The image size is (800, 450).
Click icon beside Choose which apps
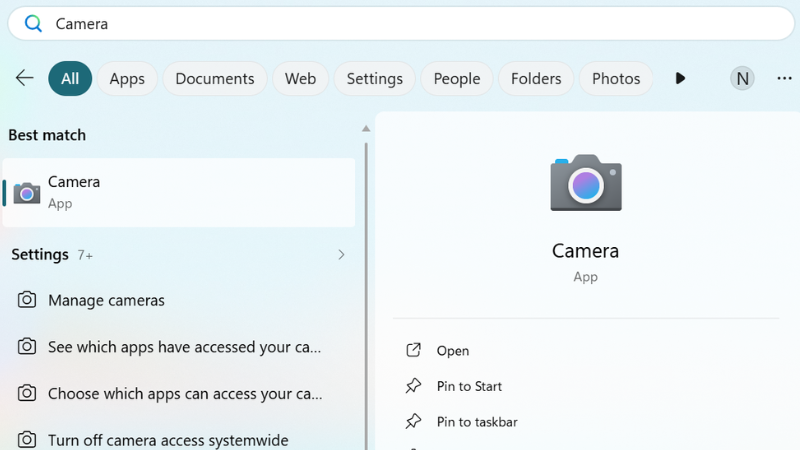(27, 393)
